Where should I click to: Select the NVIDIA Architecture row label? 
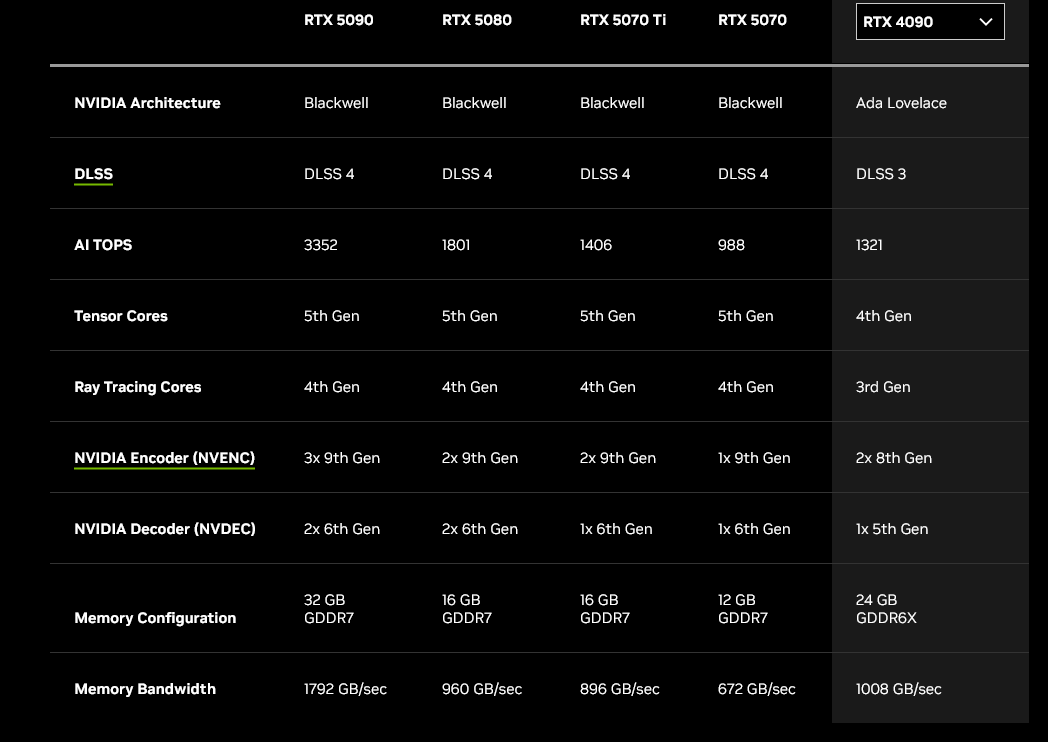tap(147, 103)
